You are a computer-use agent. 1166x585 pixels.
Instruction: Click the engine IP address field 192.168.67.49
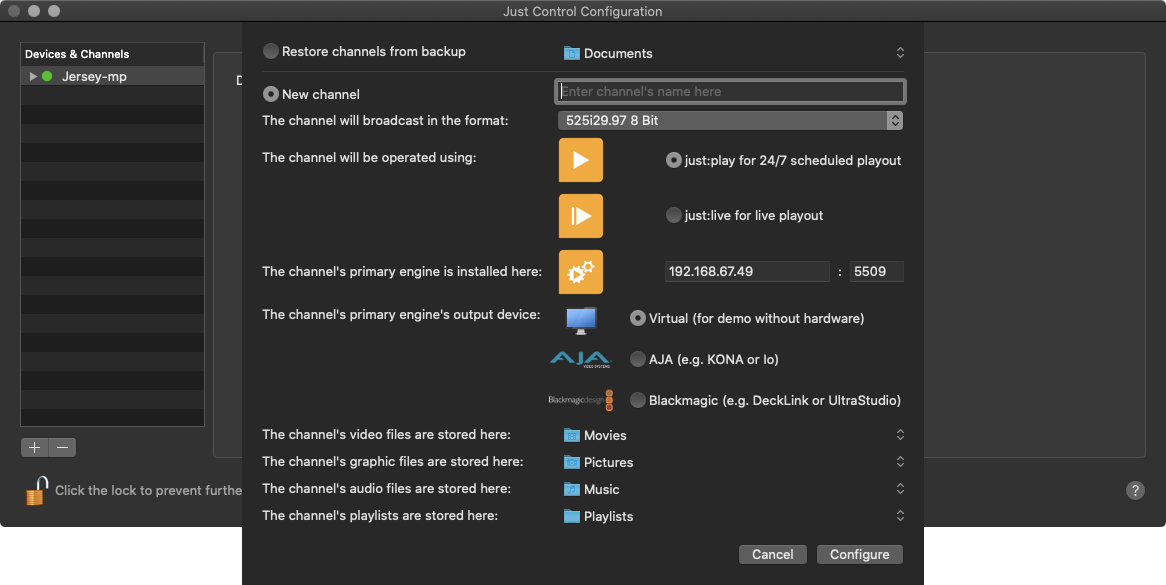(747, 271)
